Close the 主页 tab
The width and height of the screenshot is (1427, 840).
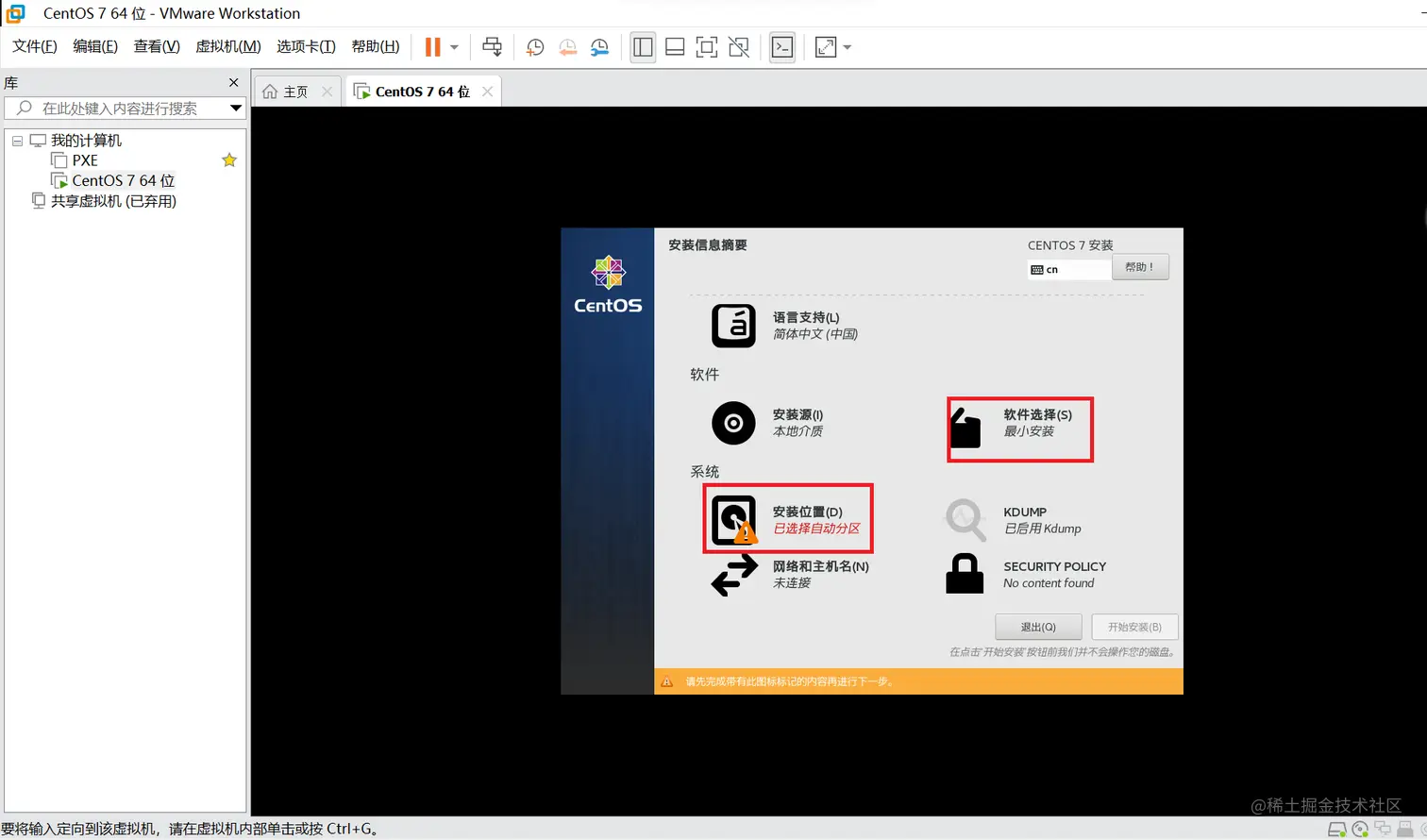click(x=327, y=92)
